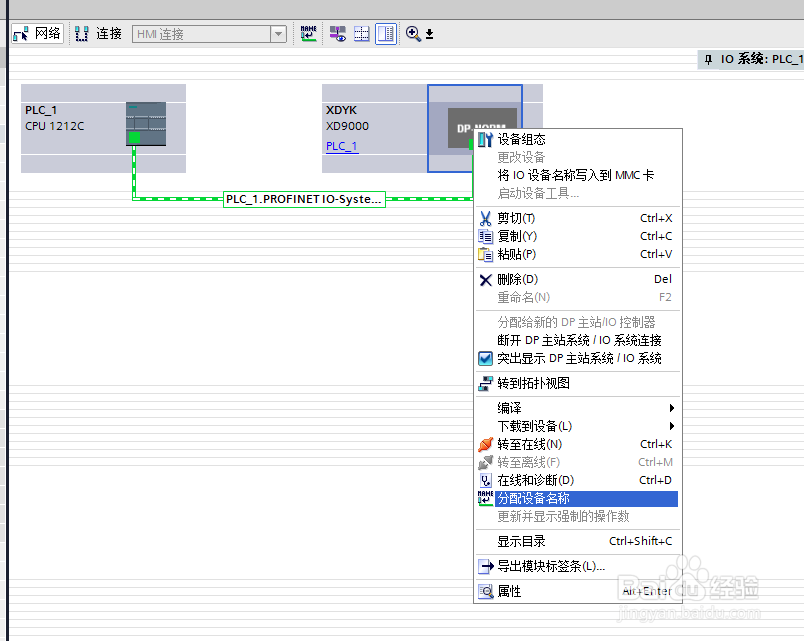The height and width of the screenshot is (641, 804).
Task: Click the XD9000 device type label
Action: [347, 126]
